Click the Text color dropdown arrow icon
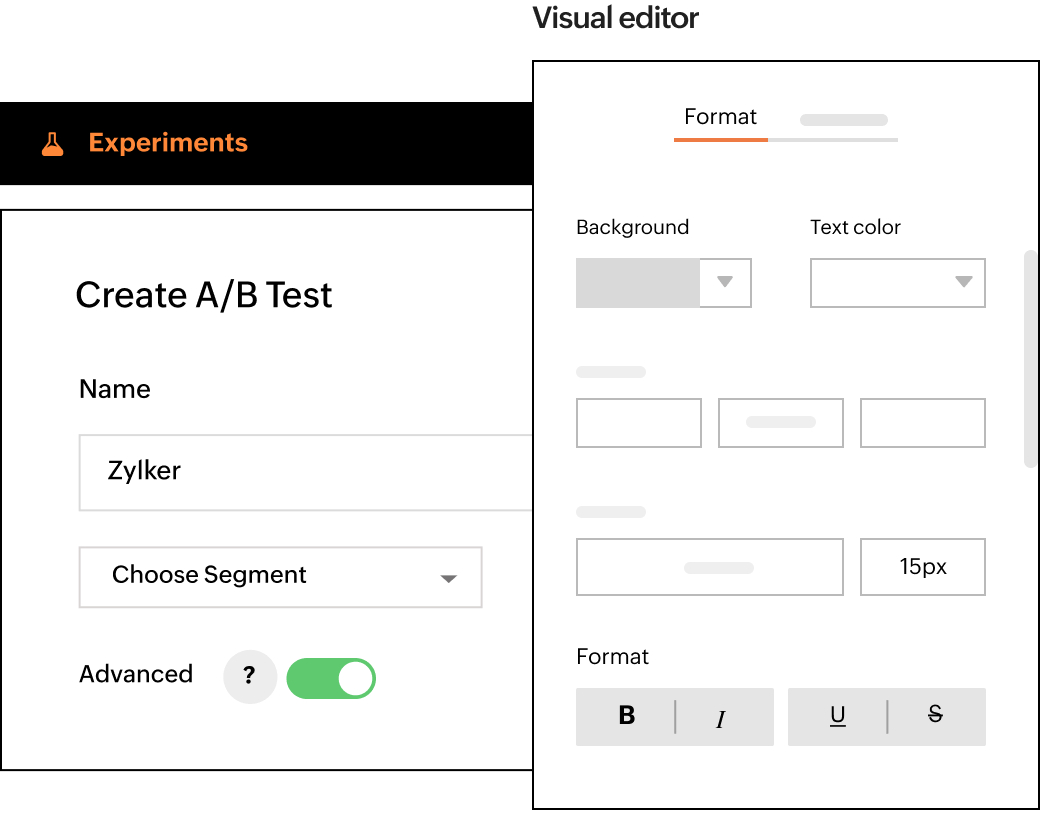This screenshot has height=827, width=1040. 965,283
